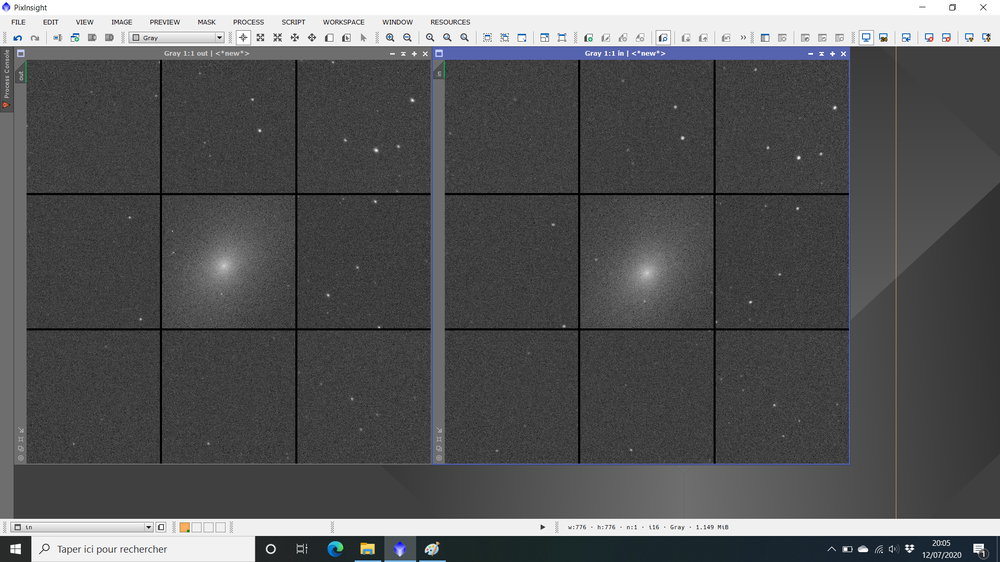Toggle the orange workspace square in status bar

184,528
